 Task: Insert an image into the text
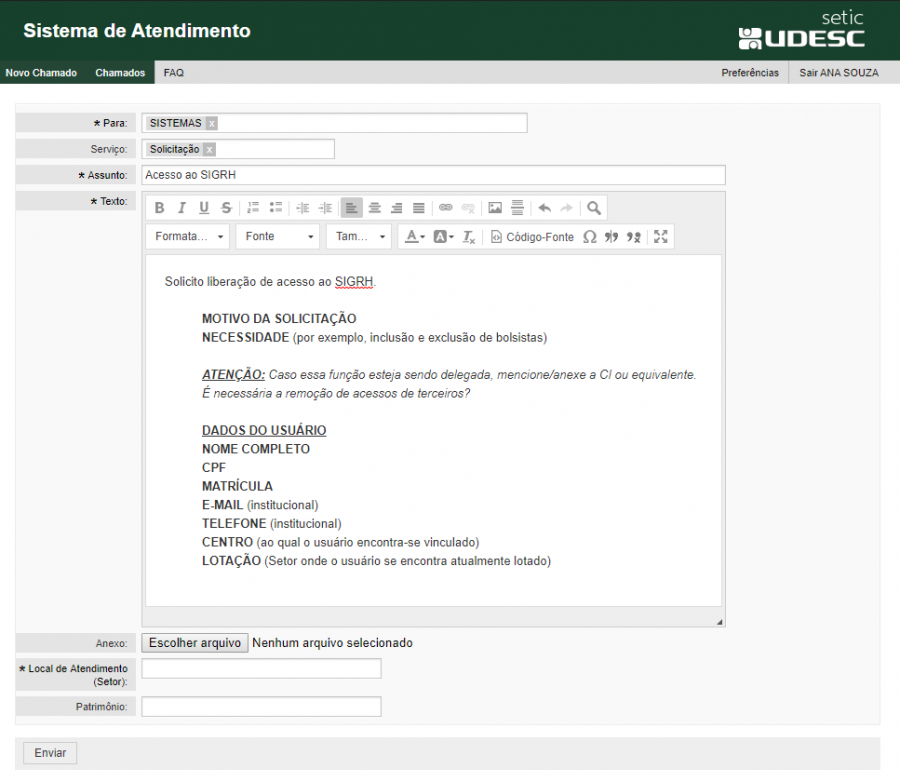[x=495, y=208]
